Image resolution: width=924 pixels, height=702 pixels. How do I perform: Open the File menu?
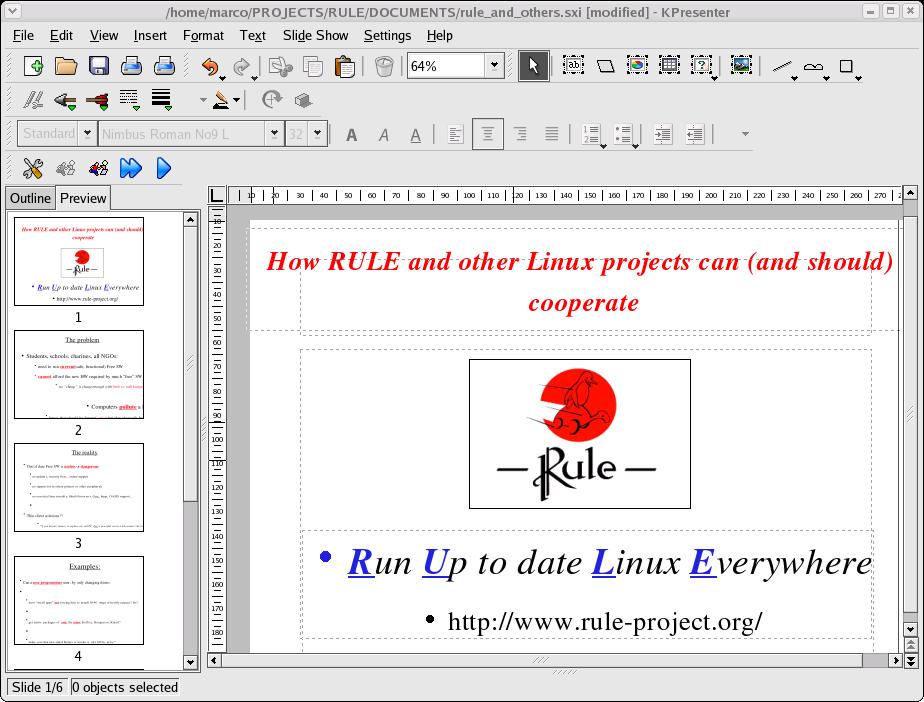(23, 35)
